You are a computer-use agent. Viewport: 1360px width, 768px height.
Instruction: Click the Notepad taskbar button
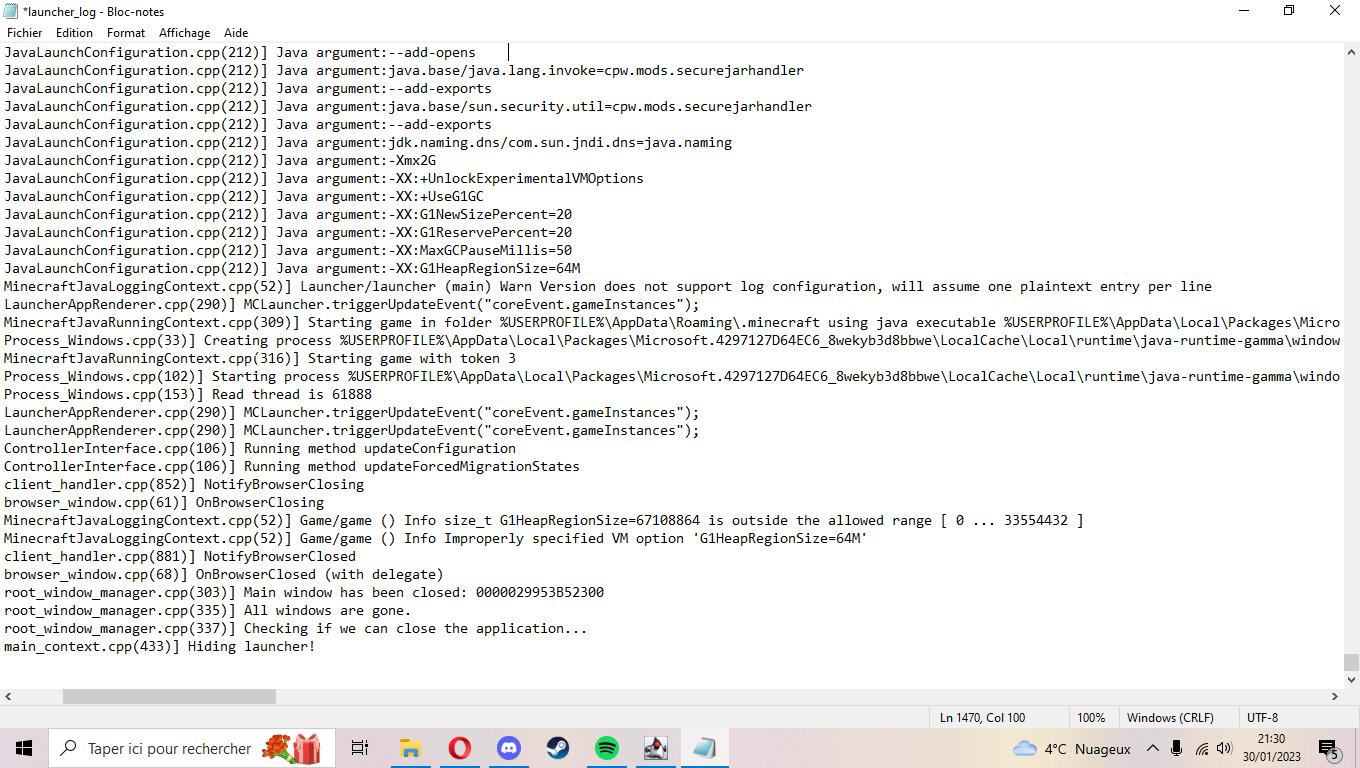(x=704, y=748)
